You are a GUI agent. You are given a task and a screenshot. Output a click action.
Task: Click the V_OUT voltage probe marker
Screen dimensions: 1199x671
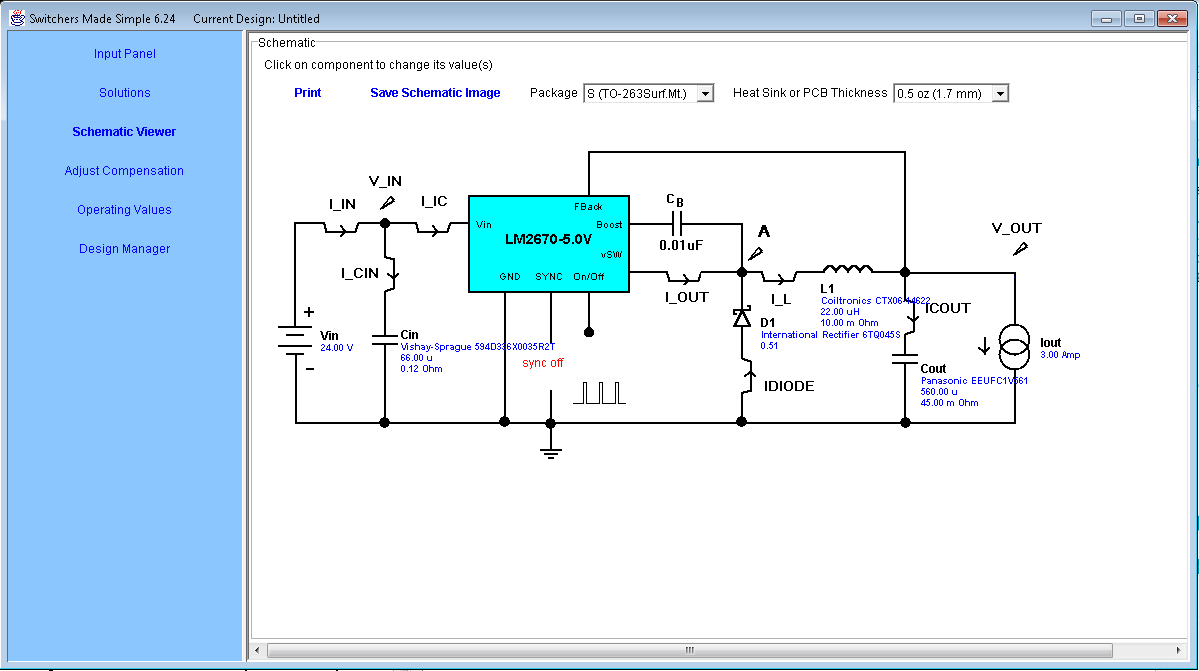(1020, 248)
